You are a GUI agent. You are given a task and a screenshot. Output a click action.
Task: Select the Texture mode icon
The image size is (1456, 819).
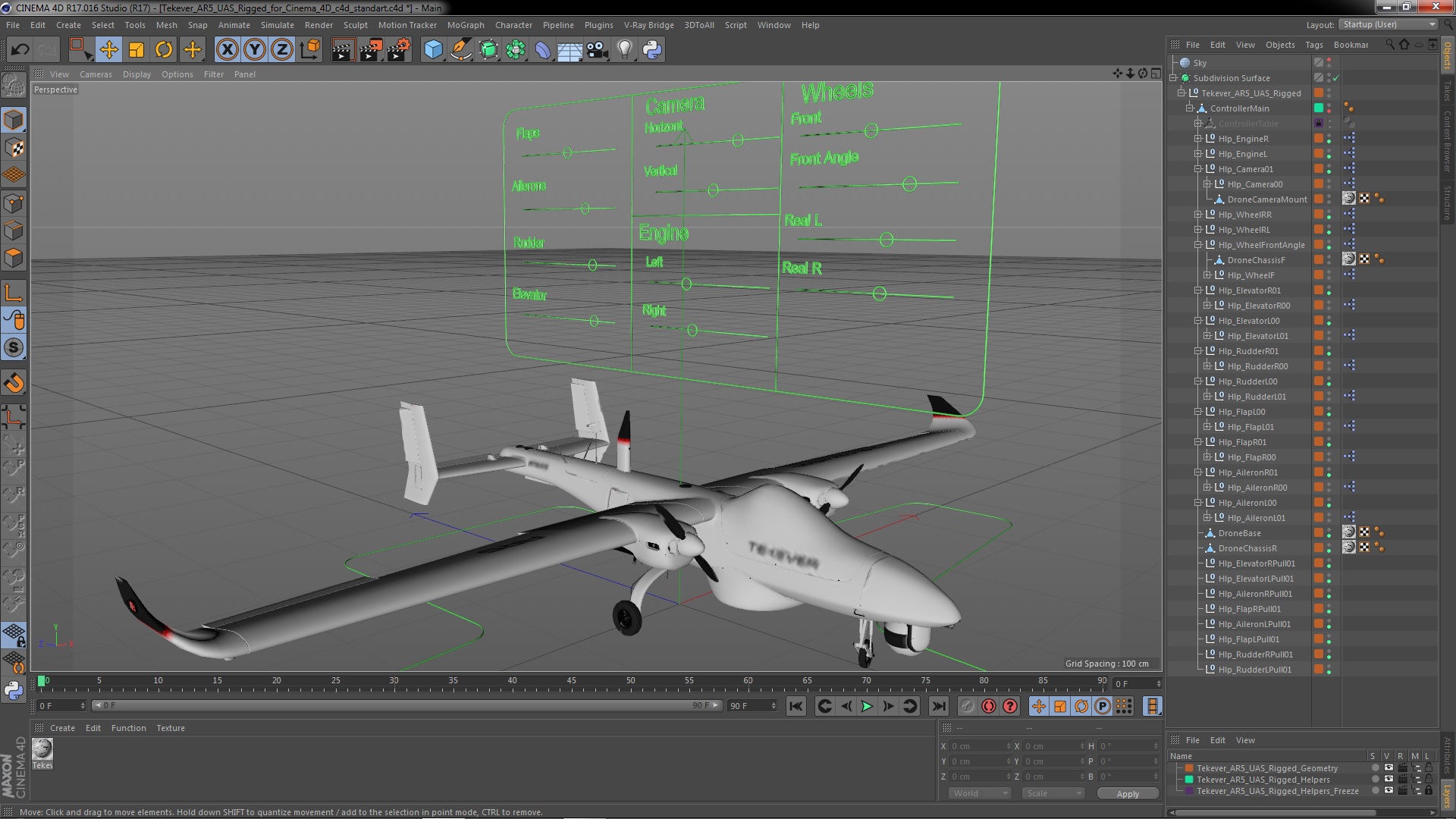14,147
